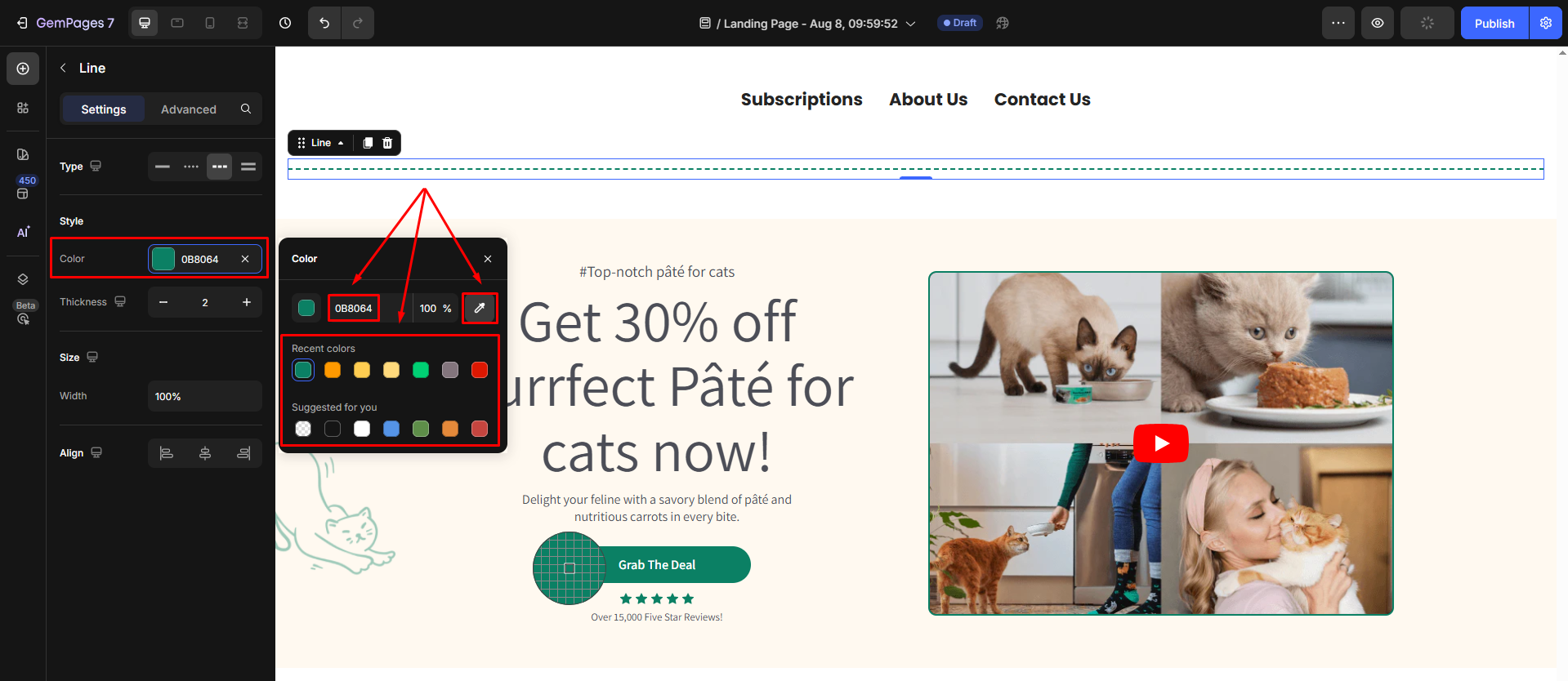Image resolution: width=1568 pixels, height=681 pixels.
Task: Open the layers panel in sidebar
Action: 23,279
